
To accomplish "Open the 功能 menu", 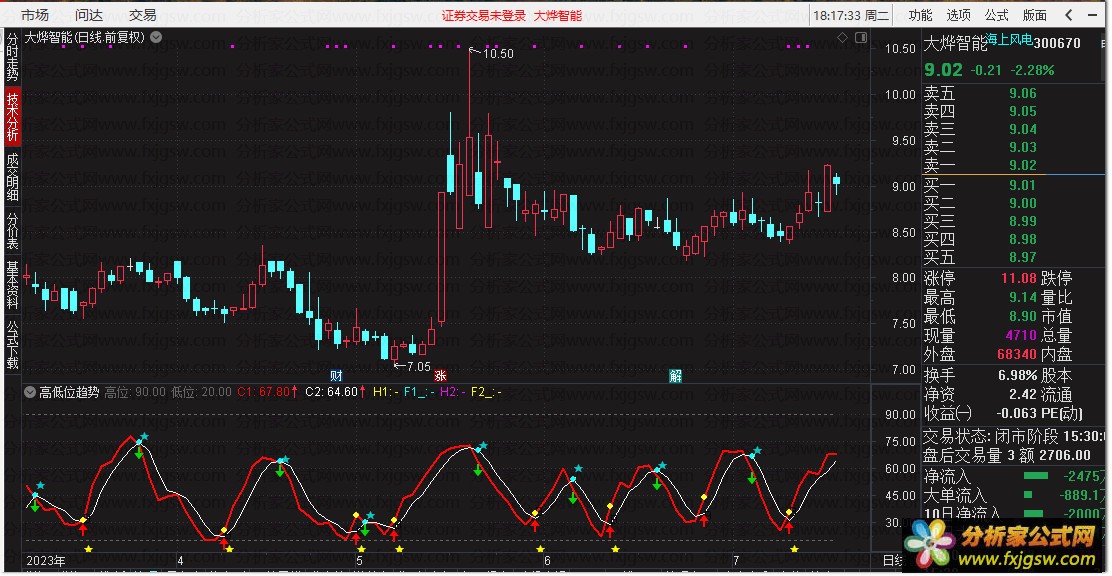I will pos(921,15).
